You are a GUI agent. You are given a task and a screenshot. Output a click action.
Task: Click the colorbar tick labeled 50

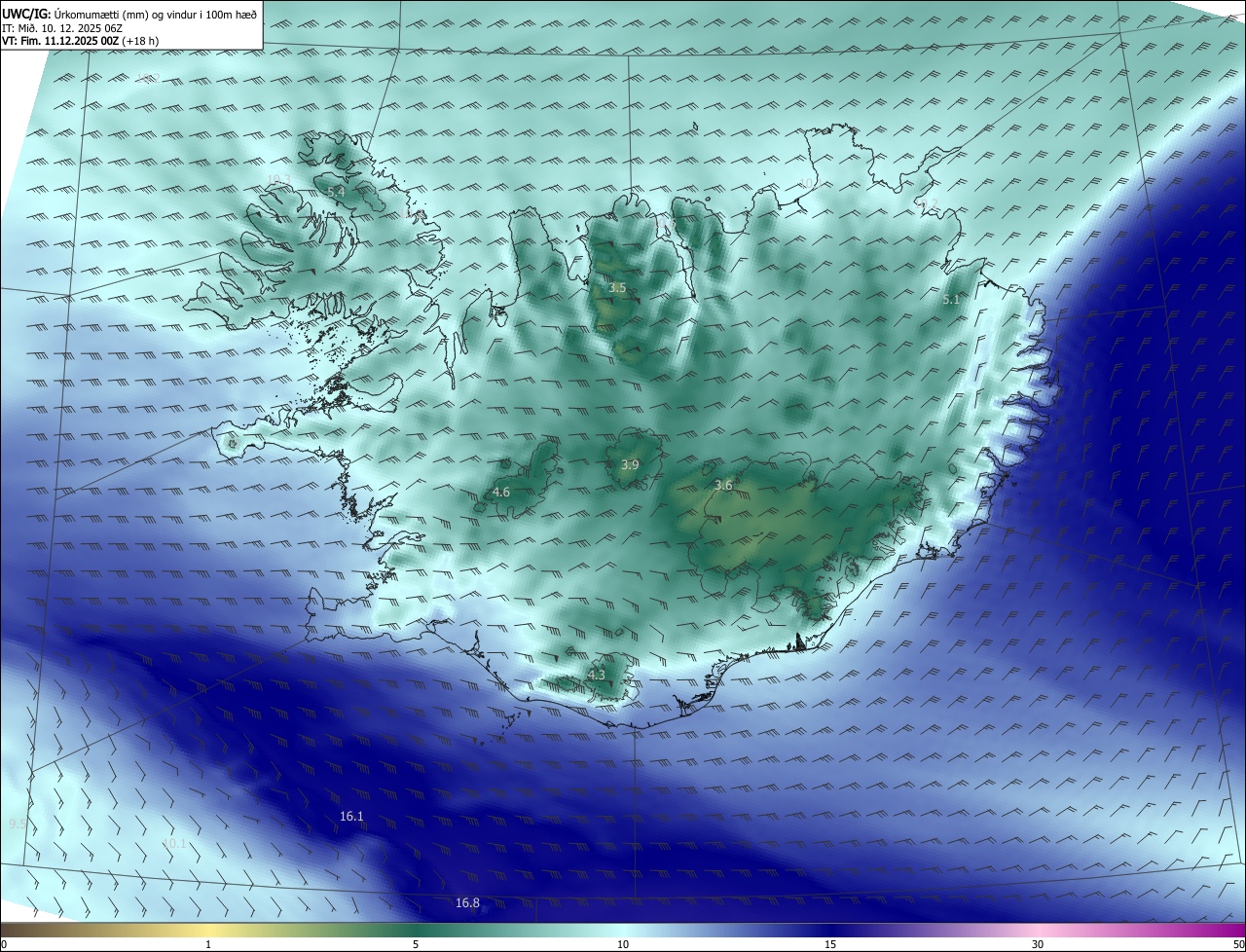pos(1238,944)
